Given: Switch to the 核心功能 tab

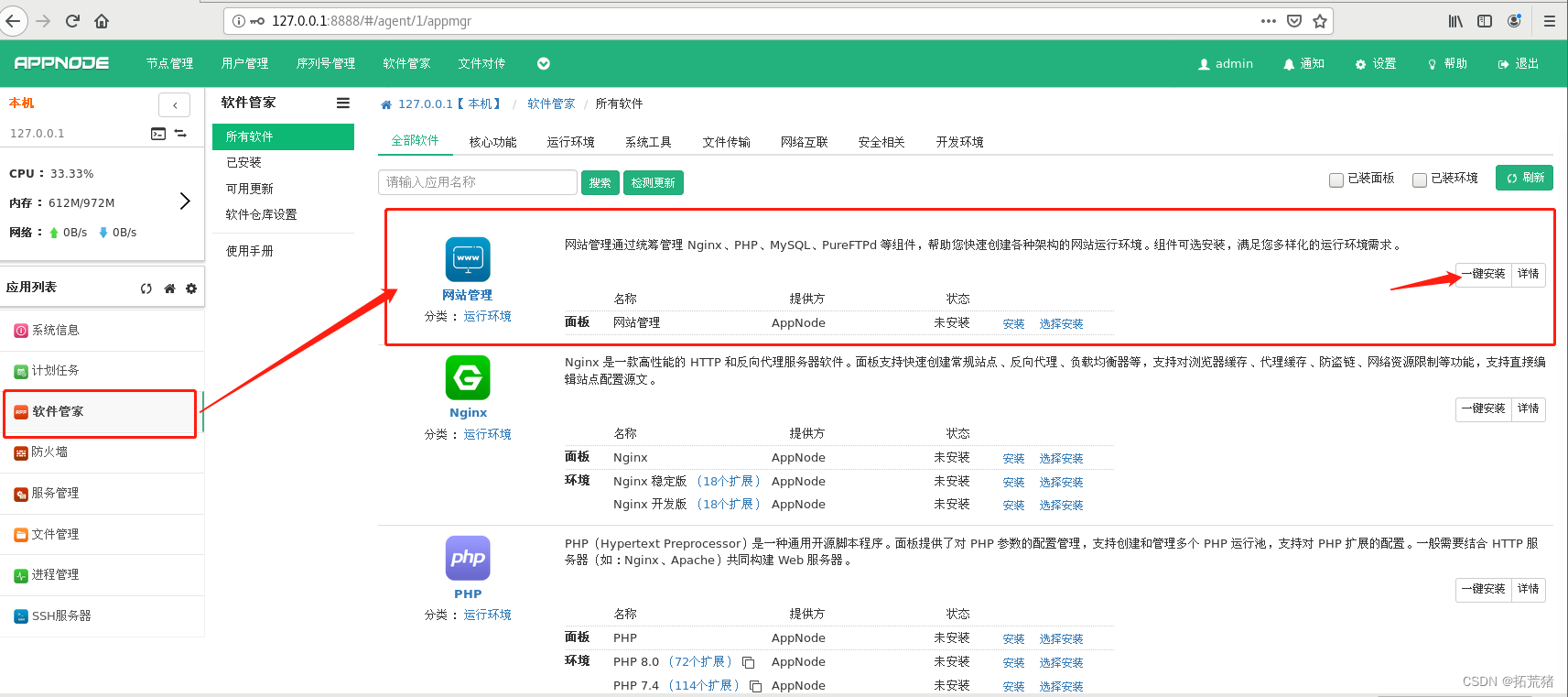Looking at the screenshot, I should (492, 142).
